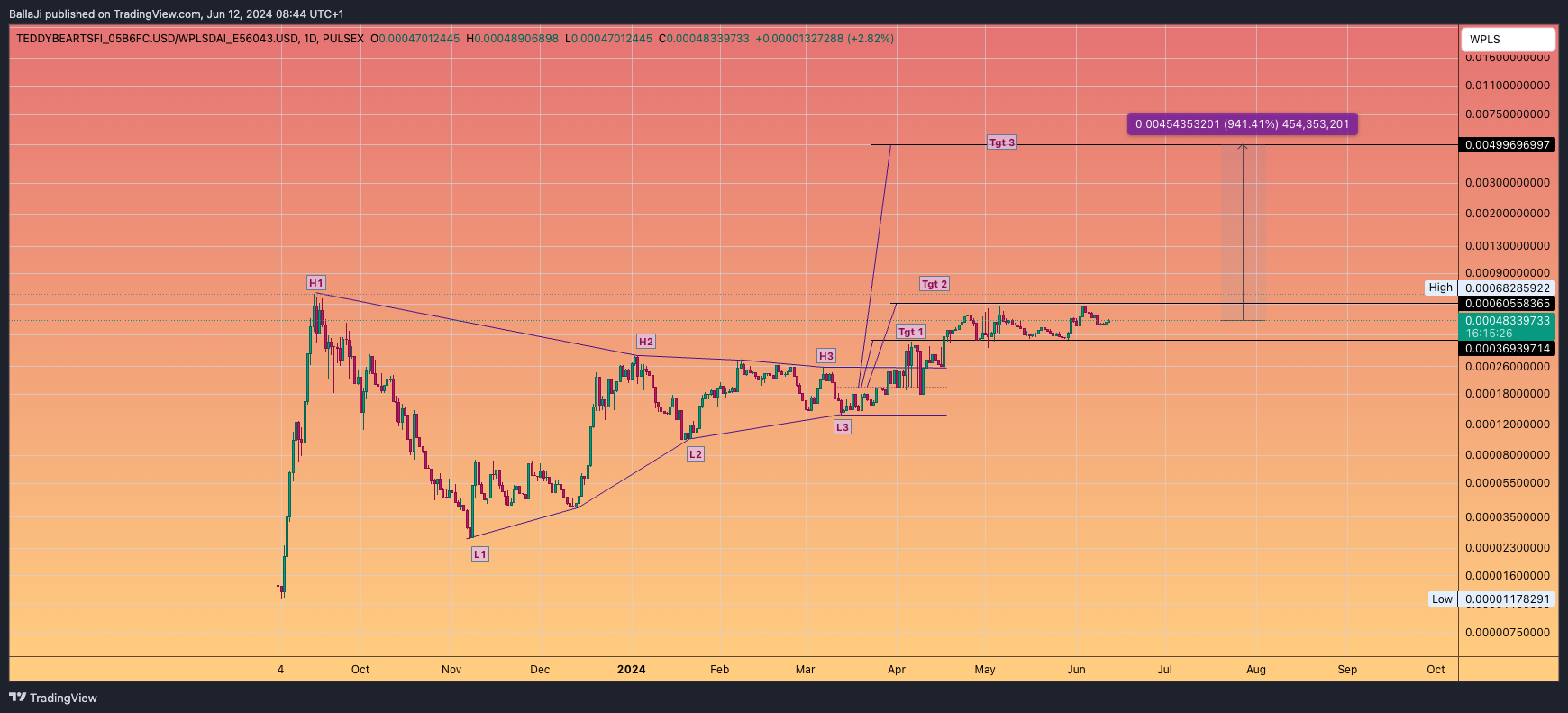Click the Low price tag

[x=1442, y=599]
